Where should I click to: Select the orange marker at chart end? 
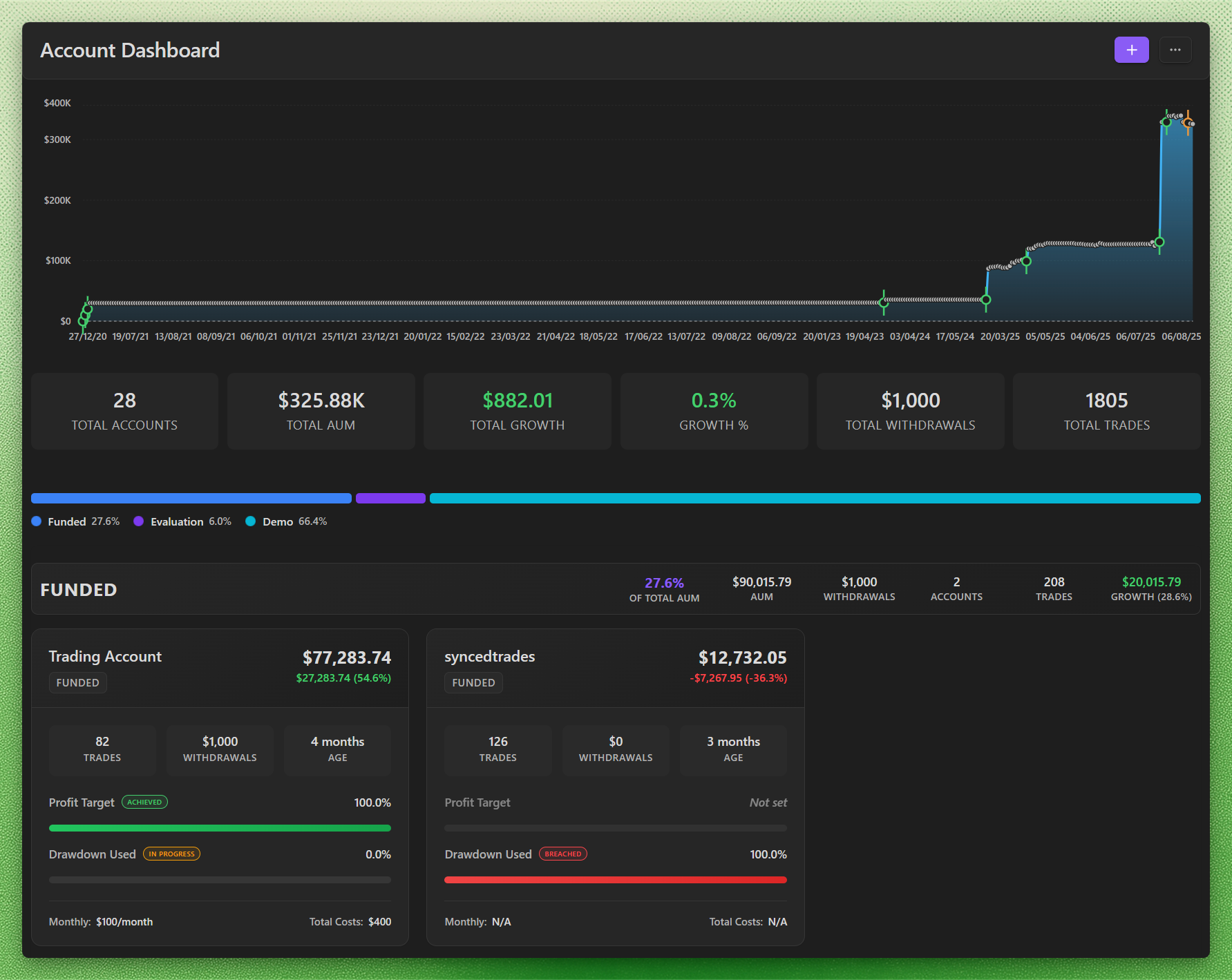coord(1188,123)
